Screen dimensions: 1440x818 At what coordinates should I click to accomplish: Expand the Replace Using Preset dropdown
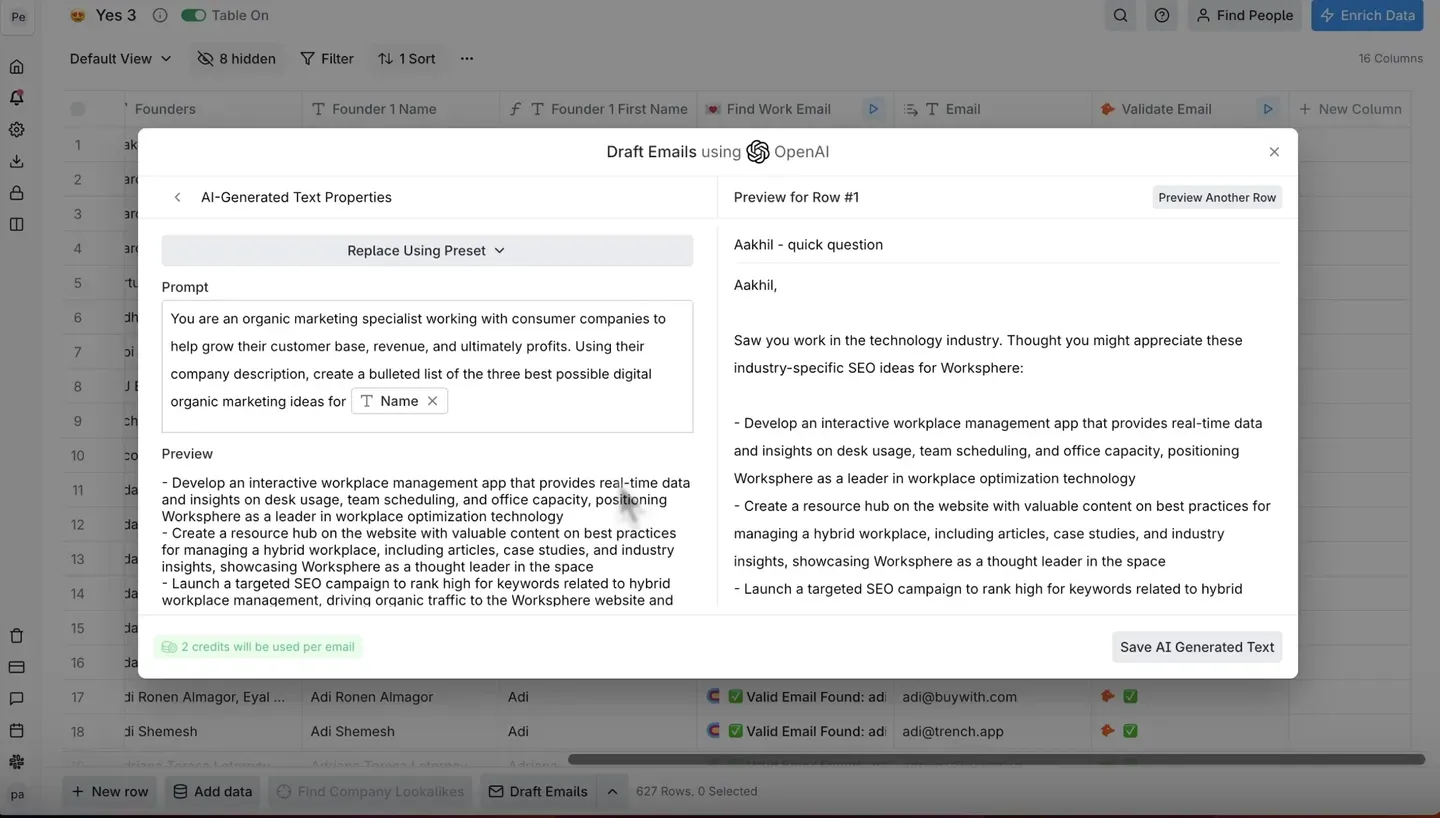pyautogui.click(x=427, y=250)
